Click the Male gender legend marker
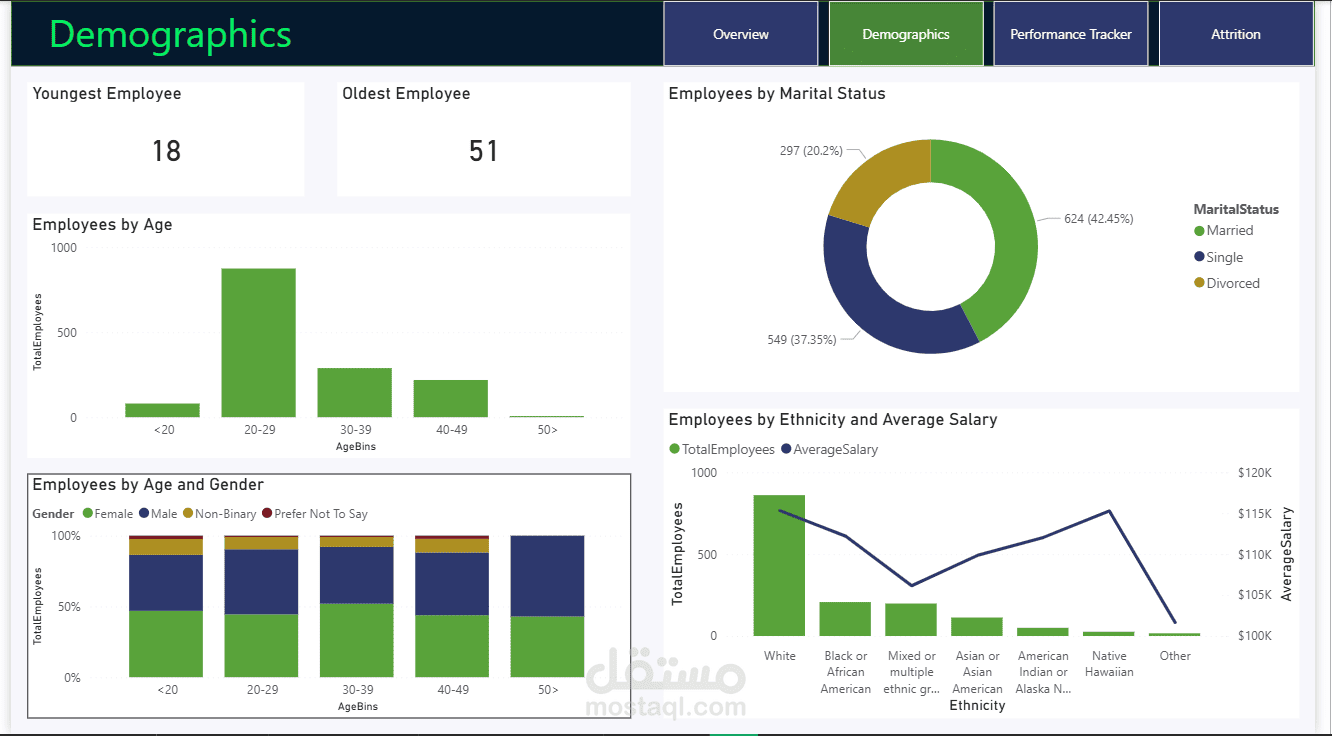 point(144,514)
